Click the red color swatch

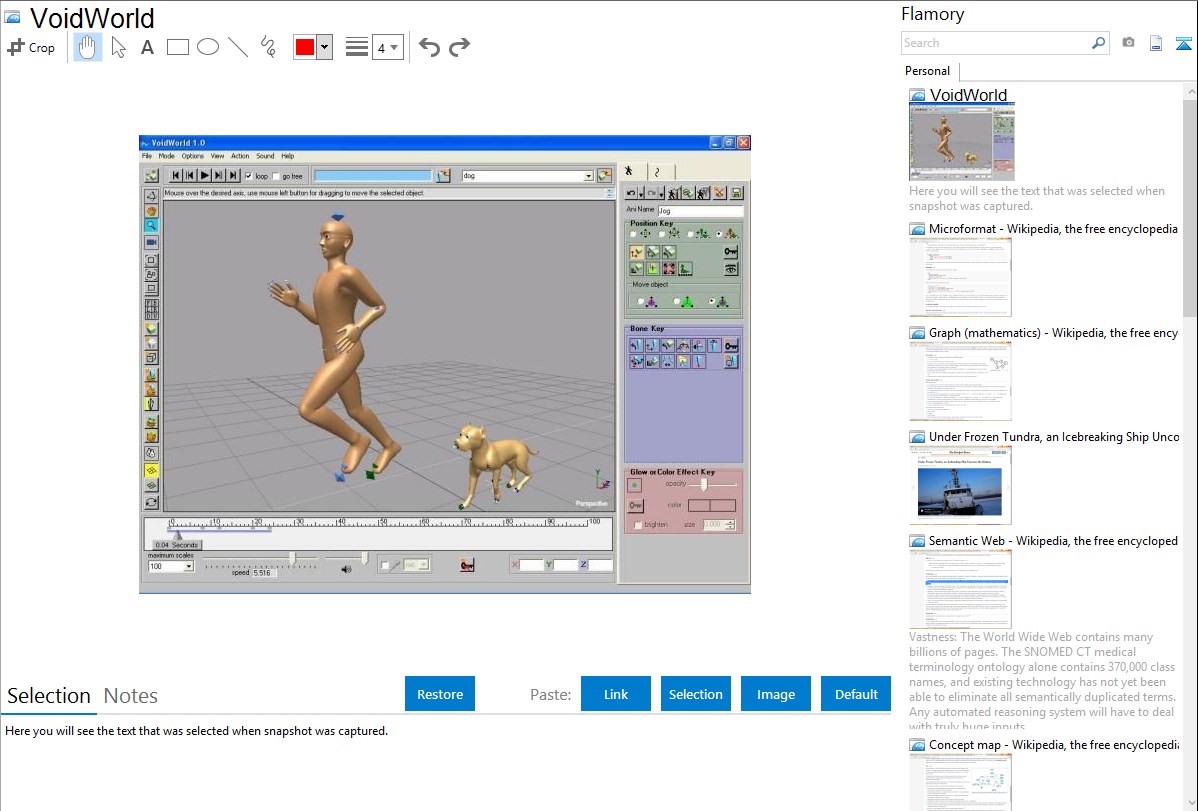tap(305, 47)
